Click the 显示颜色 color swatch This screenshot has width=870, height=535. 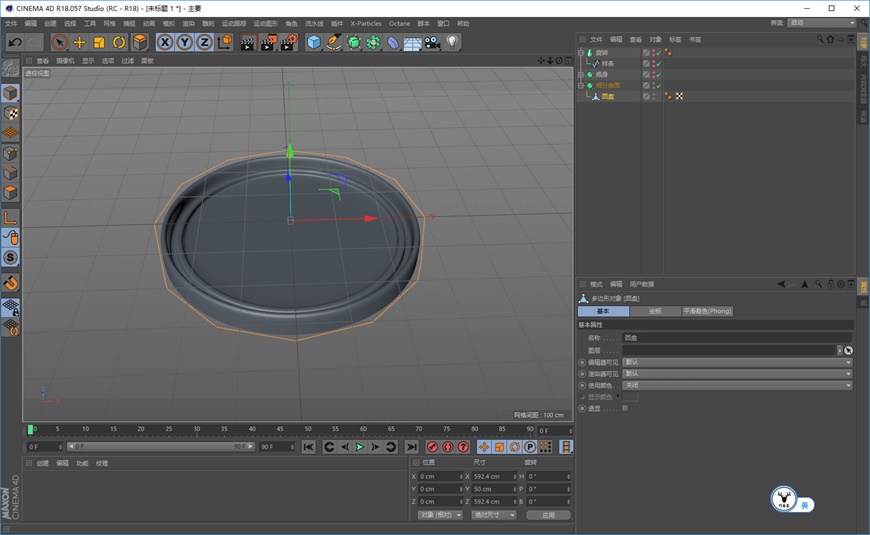(x=630, y=397)
